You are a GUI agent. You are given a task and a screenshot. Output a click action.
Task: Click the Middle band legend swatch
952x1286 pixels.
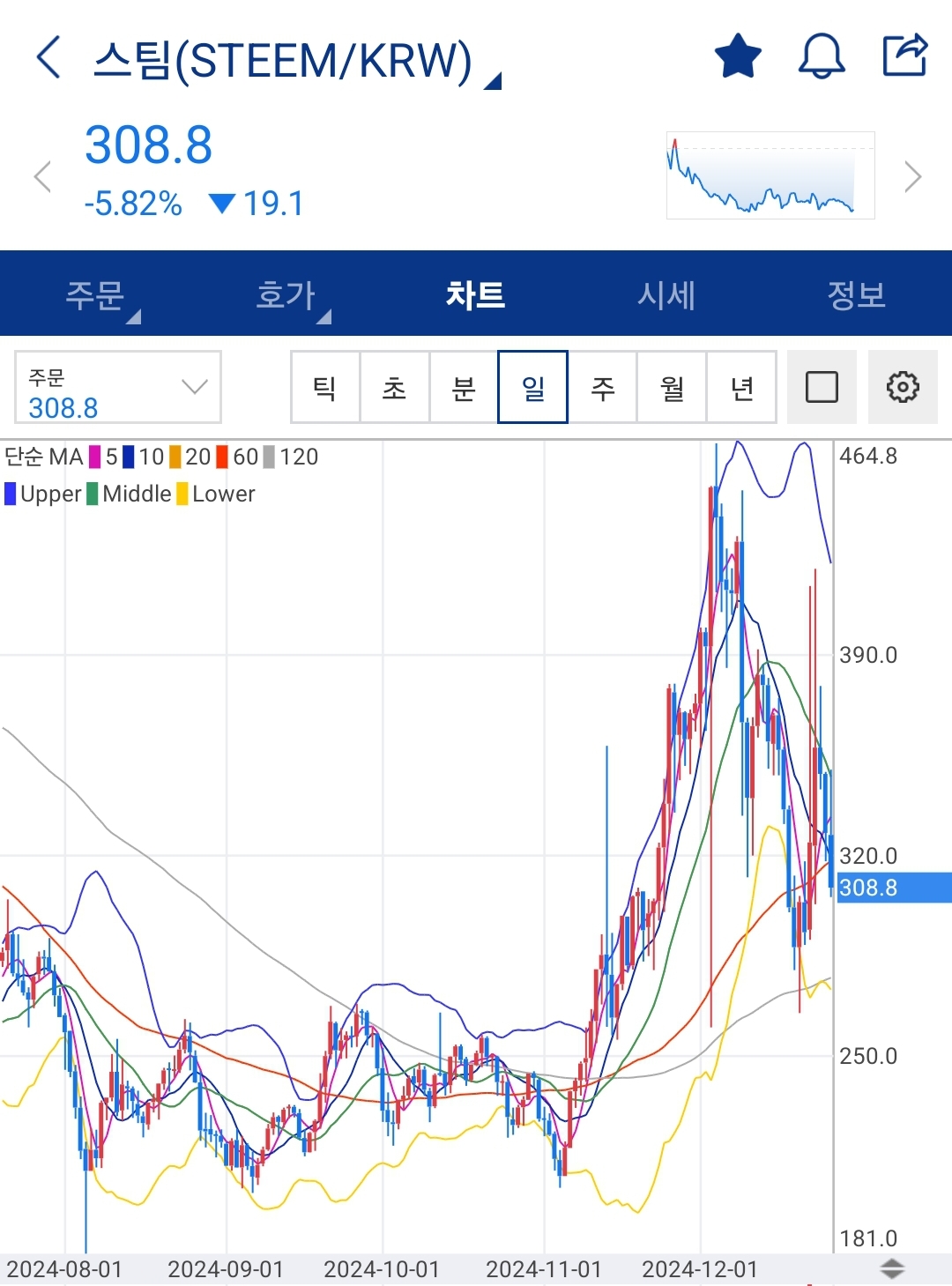pyautogui.click(x=93, y=494)
